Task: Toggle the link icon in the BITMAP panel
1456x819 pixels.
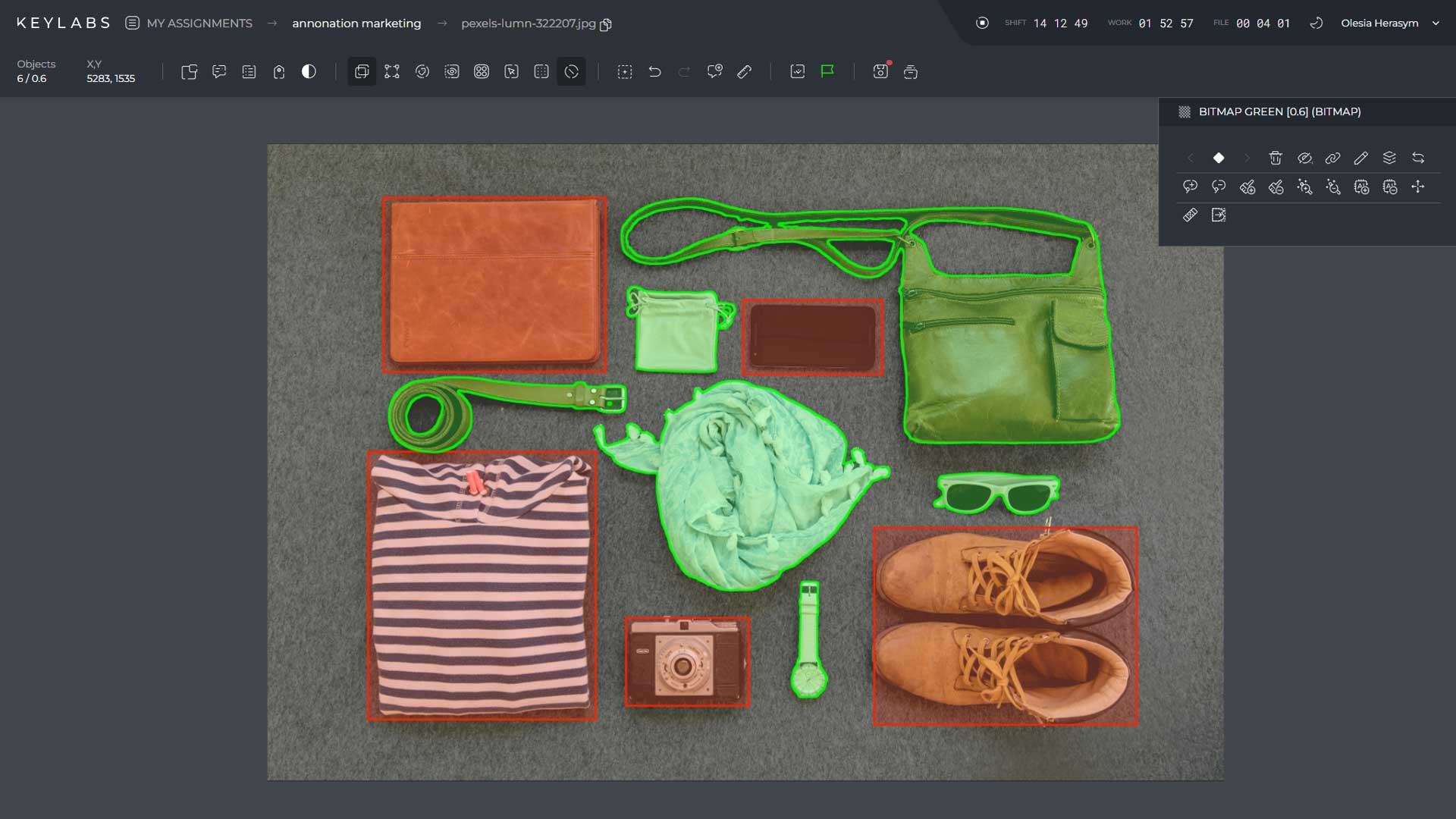Action: [1333, 158]
